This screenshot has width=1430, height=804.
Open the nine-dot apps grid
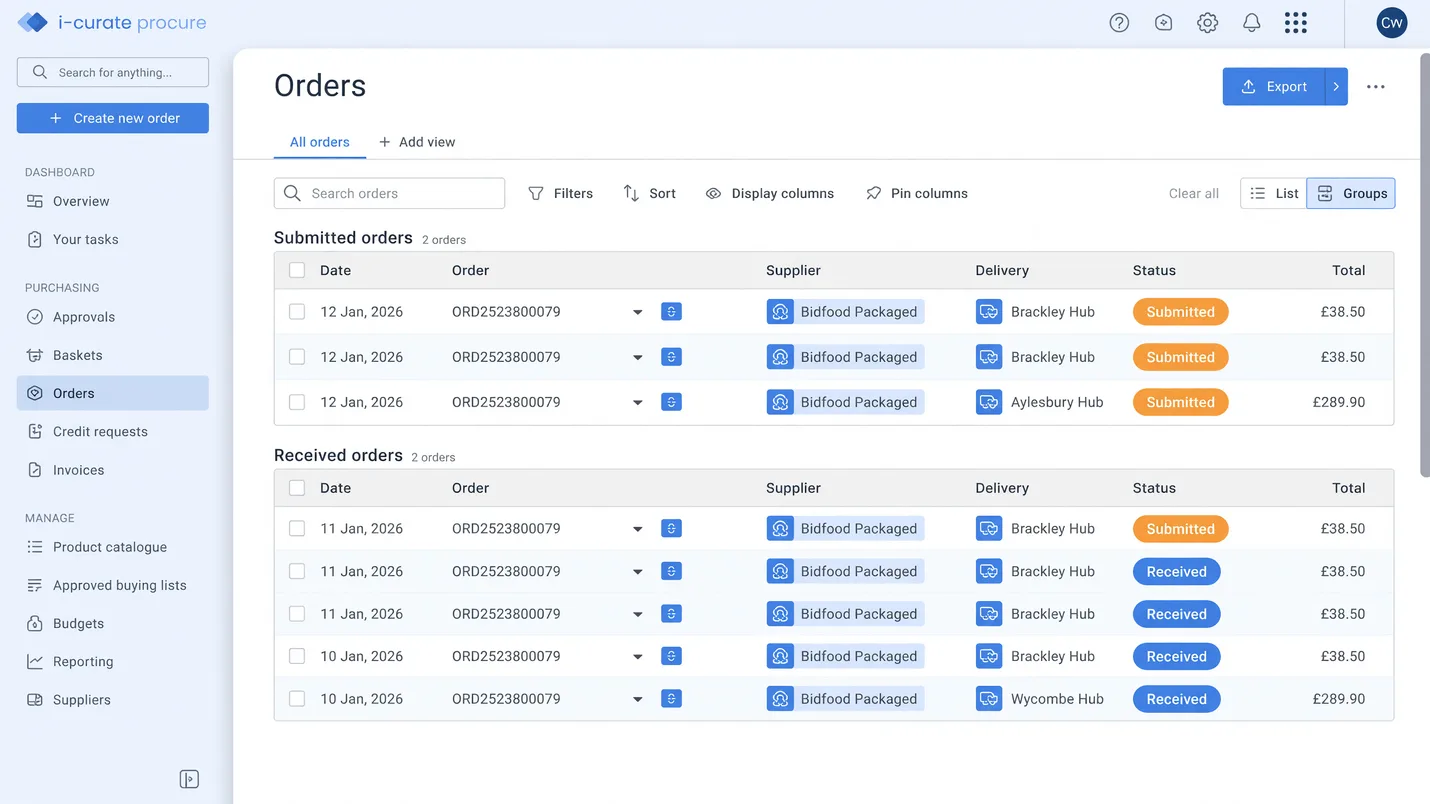pyautogui.click(x=1295, y=23)
